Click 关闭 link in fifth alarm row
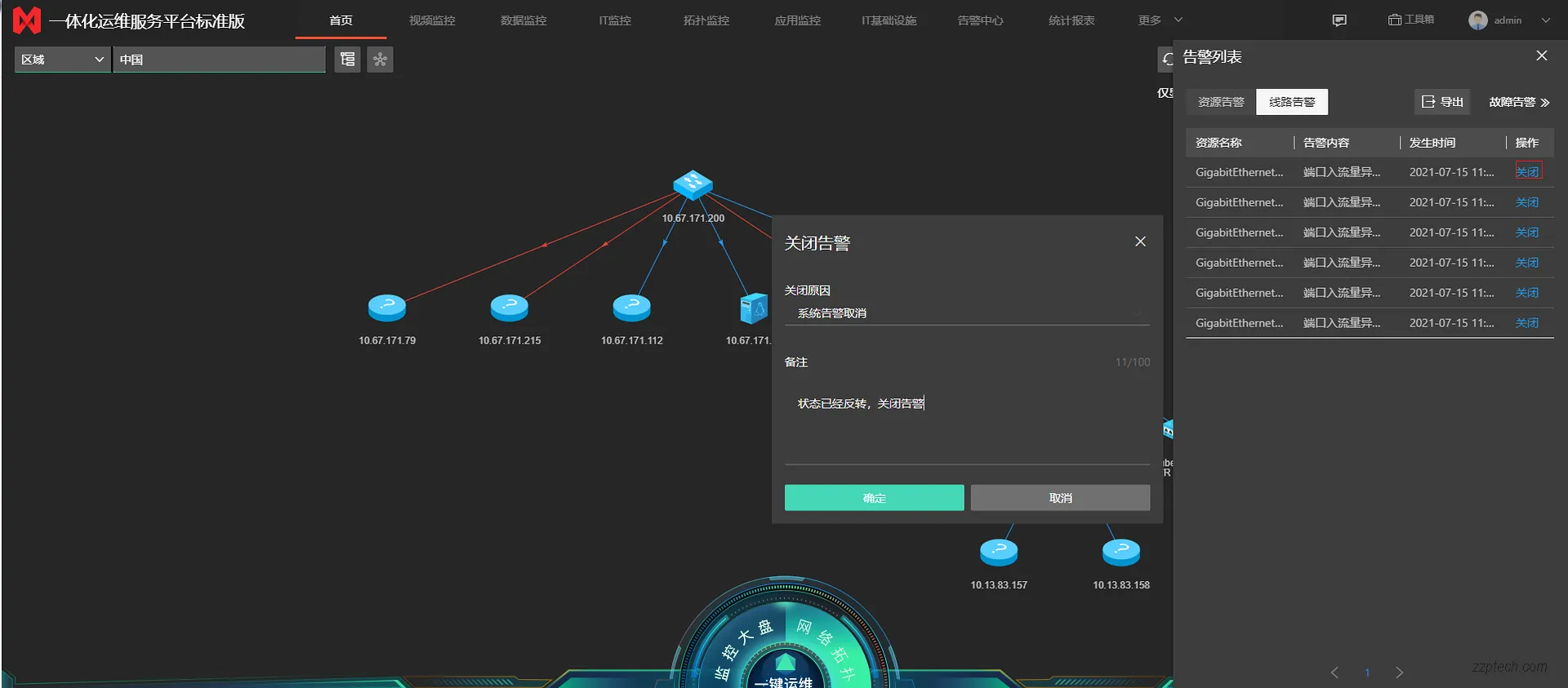The image size is (1568, 688). (x=1527, y=293)
